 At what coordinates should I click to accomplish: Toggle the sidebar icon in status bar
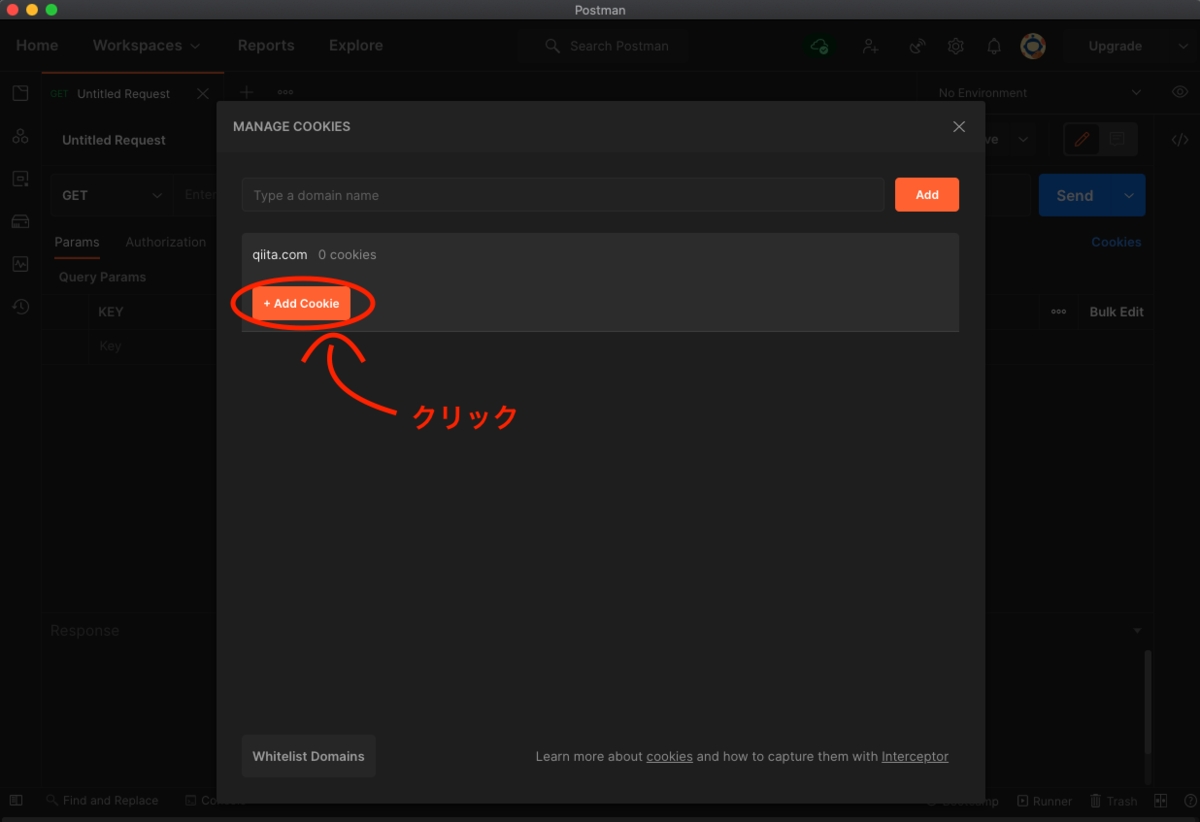pyautogui.click(x=16, y=800)
